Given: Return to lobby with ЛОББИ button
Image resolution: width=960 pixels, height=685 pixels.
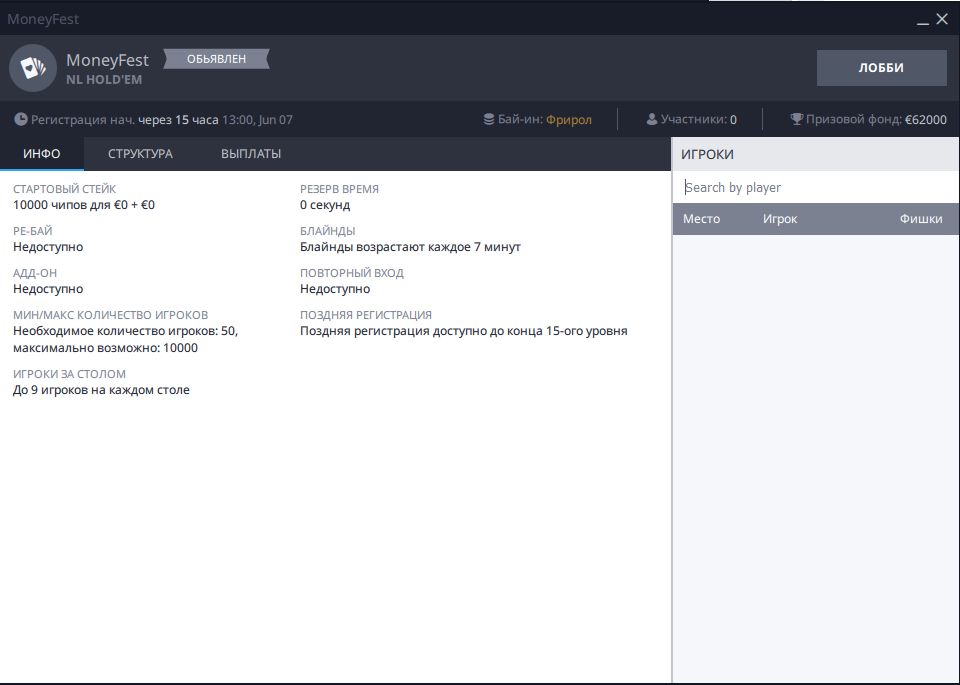Looking at the screenshot, I should (x=881, y=68).
